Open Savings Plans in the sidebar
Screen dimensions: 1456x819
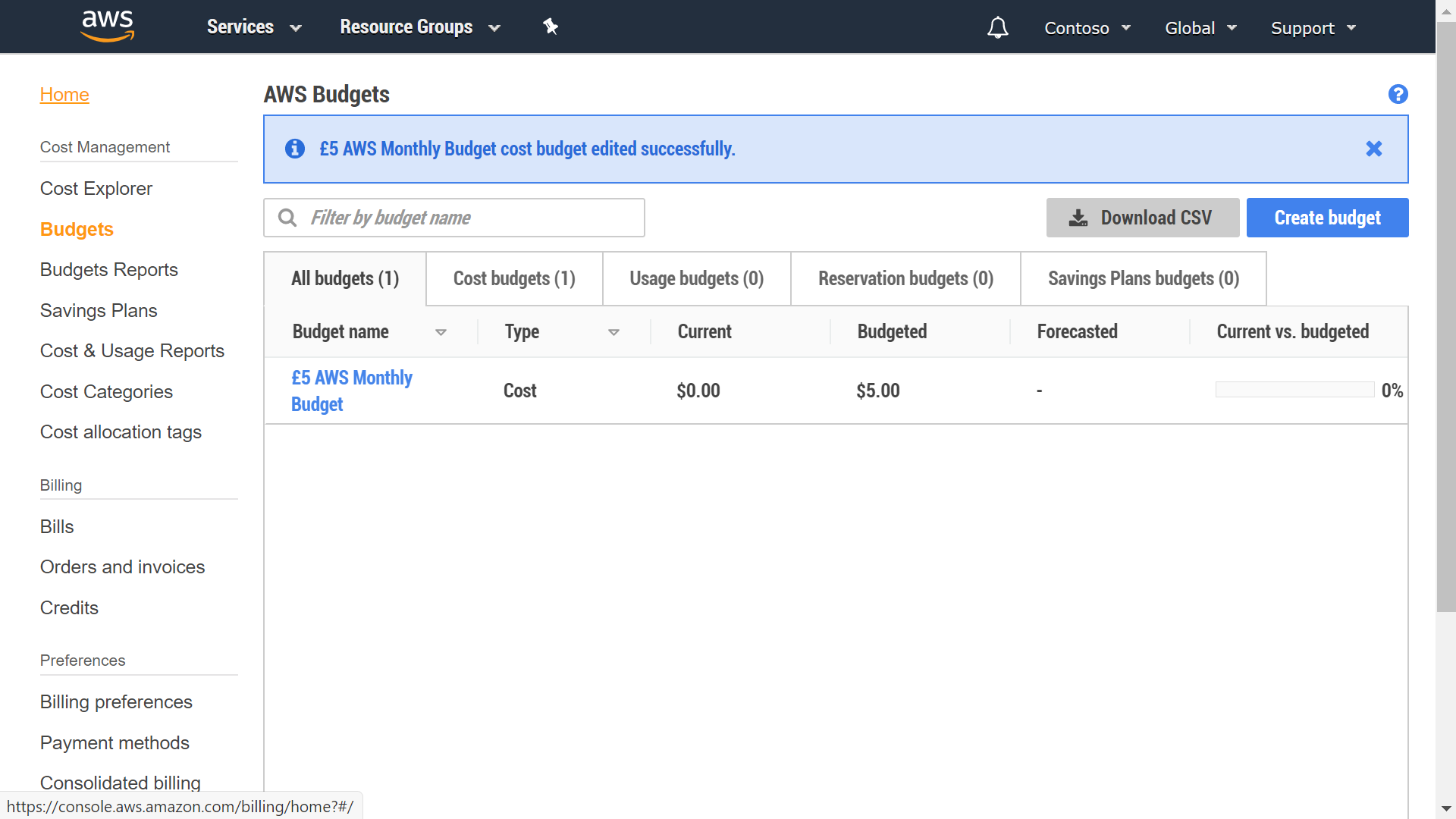click(99, 310)
